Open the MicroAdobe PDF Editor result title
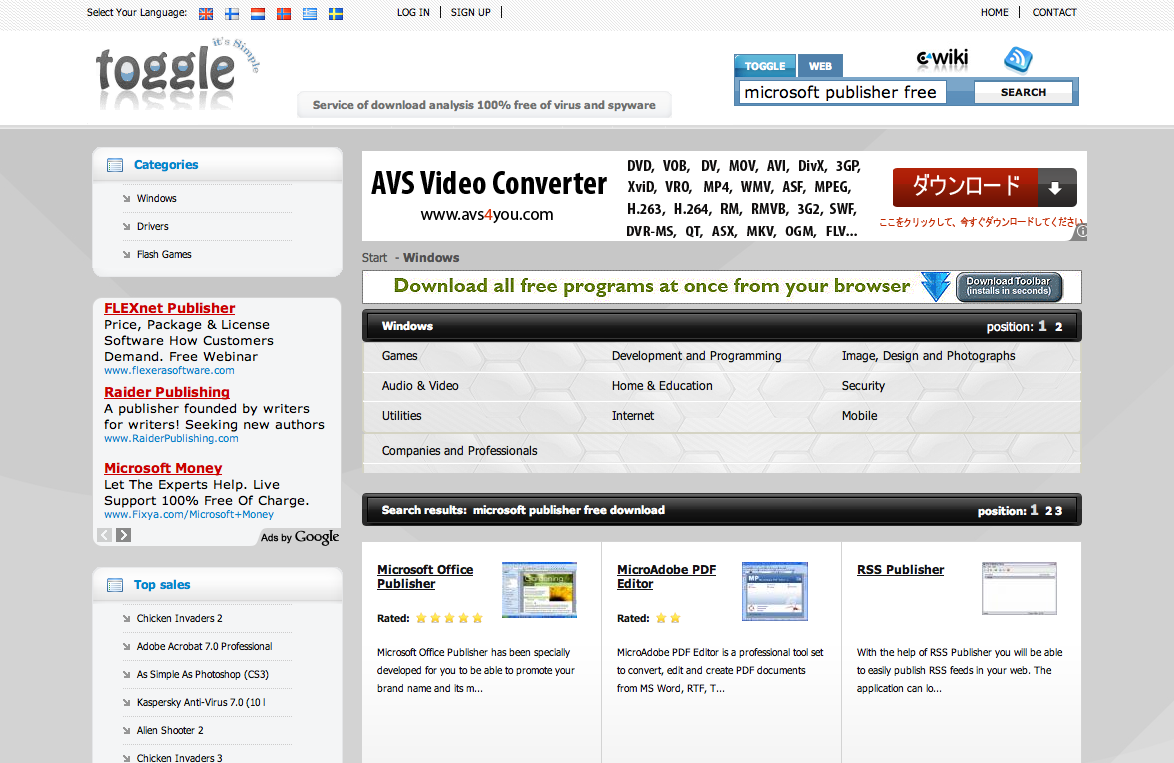 point(666,577)
